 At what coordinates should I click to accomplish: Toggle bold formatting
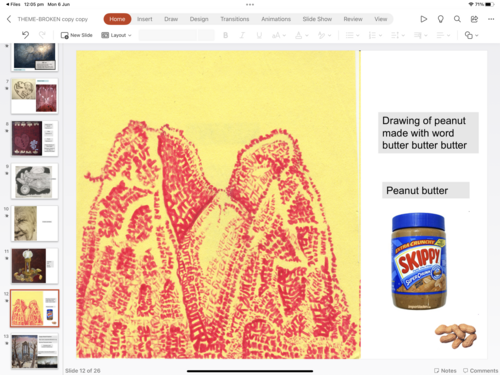[x=225, y=35]
